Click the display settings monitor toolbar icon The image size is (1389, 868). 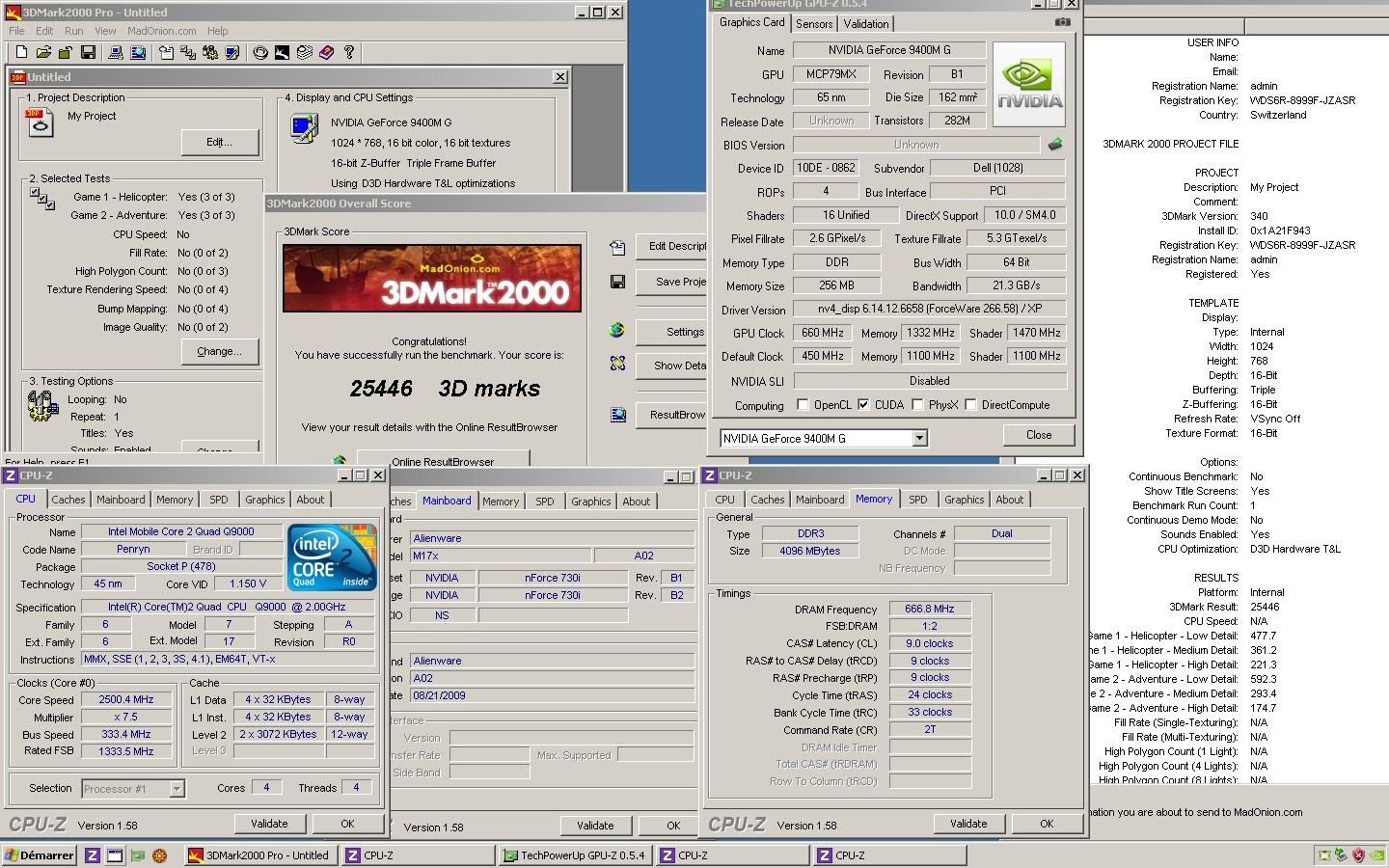click(232, 52)
